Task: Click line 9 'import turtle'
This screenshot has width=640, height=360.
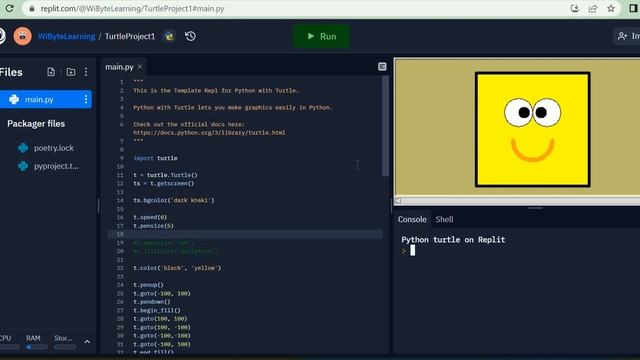Action: (x=155, y=158)
